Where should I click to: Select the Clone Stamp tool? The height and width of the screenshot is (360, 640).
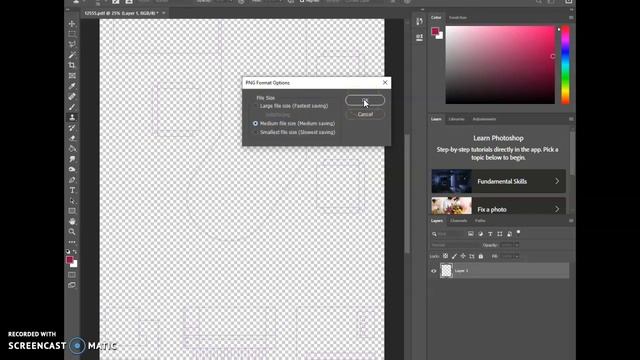pyautogui.click(x=72, y=117)
